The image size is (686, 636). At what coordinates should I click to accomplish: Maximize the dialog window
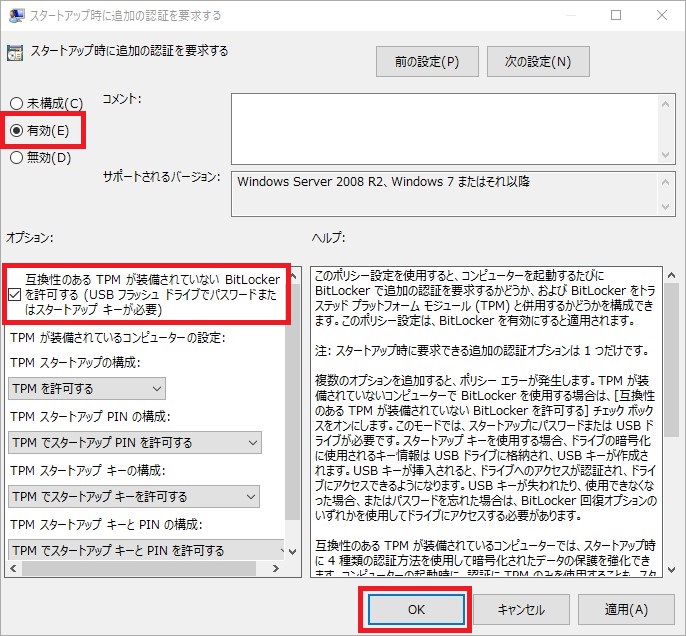point(616,15)
